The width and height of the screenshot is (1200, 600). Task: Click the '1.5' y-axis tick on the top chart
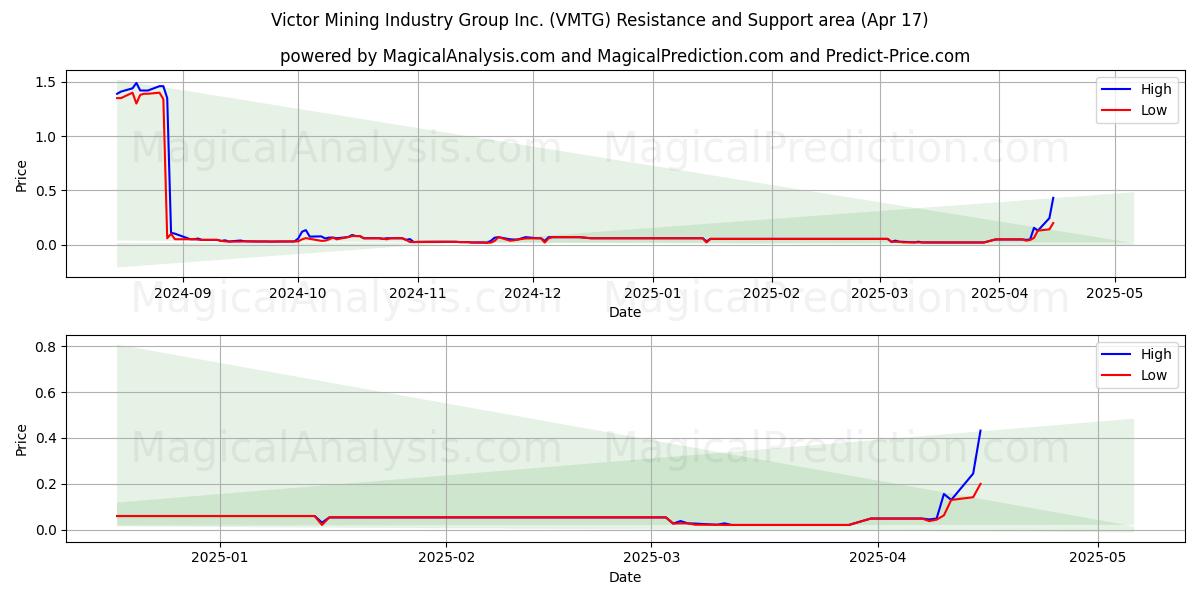(x=48, y=82)
